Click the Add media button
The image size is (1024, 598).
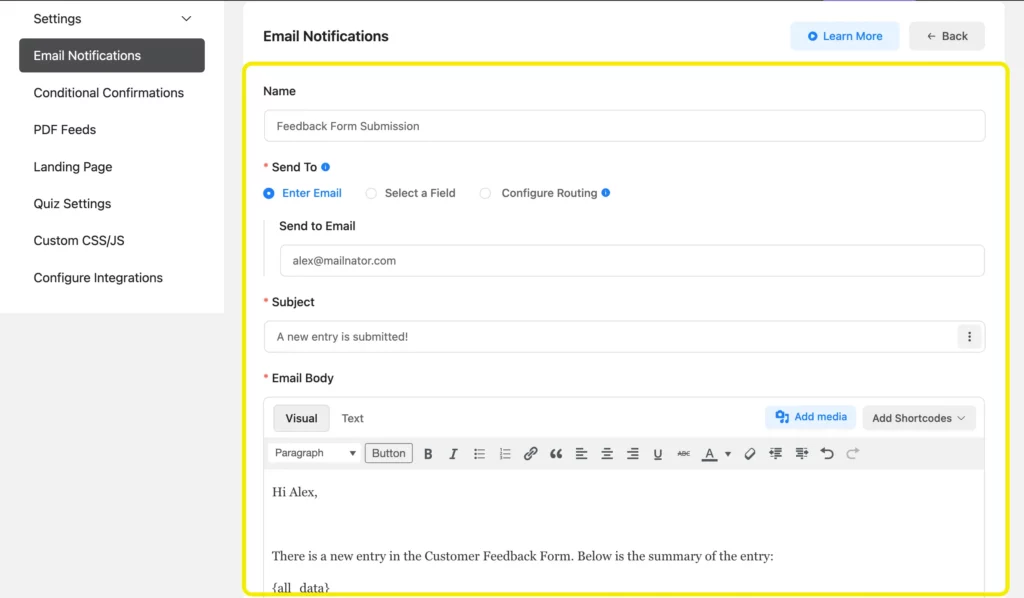810,417
